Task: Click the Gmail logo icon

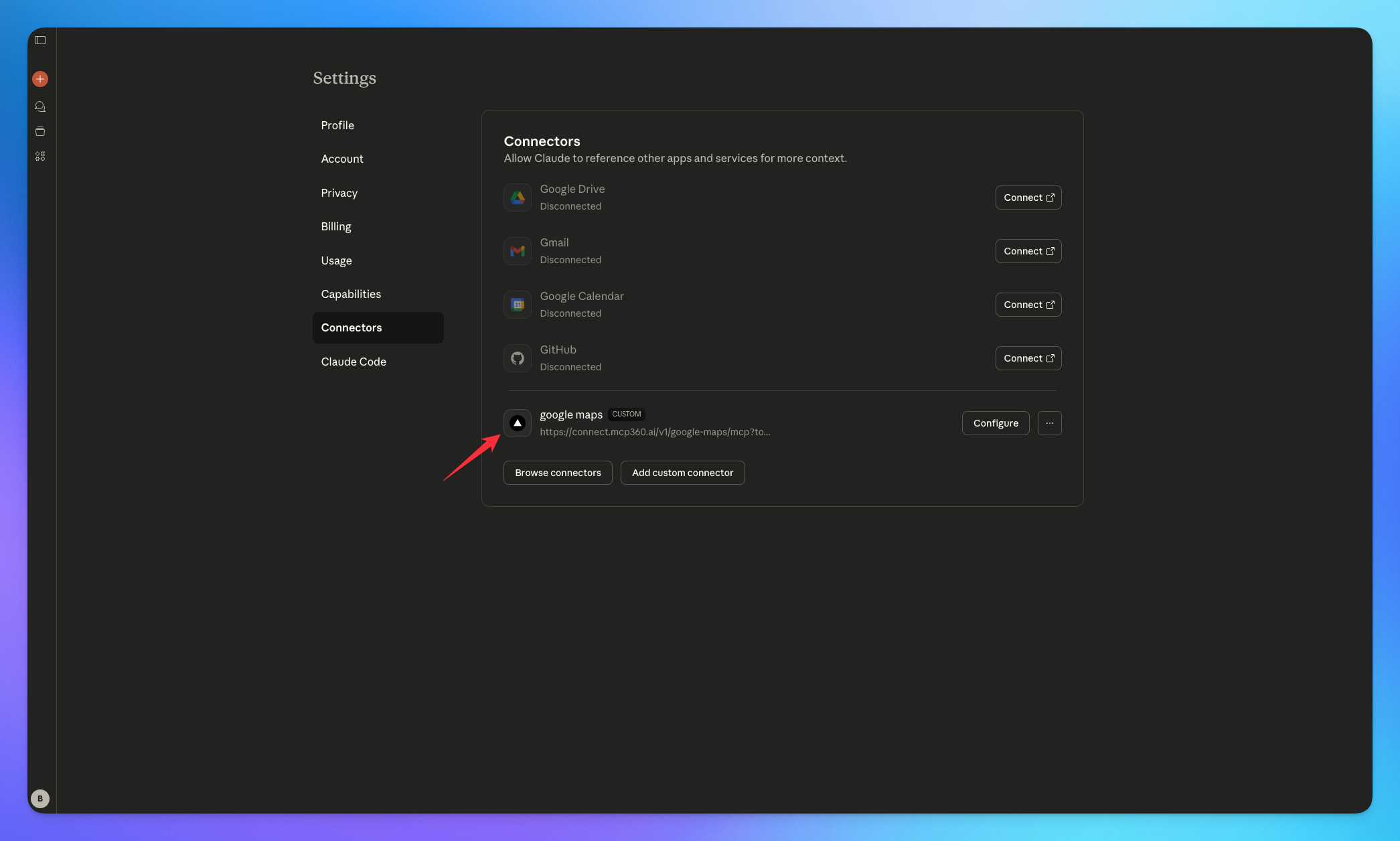Action: coord(518,251)
